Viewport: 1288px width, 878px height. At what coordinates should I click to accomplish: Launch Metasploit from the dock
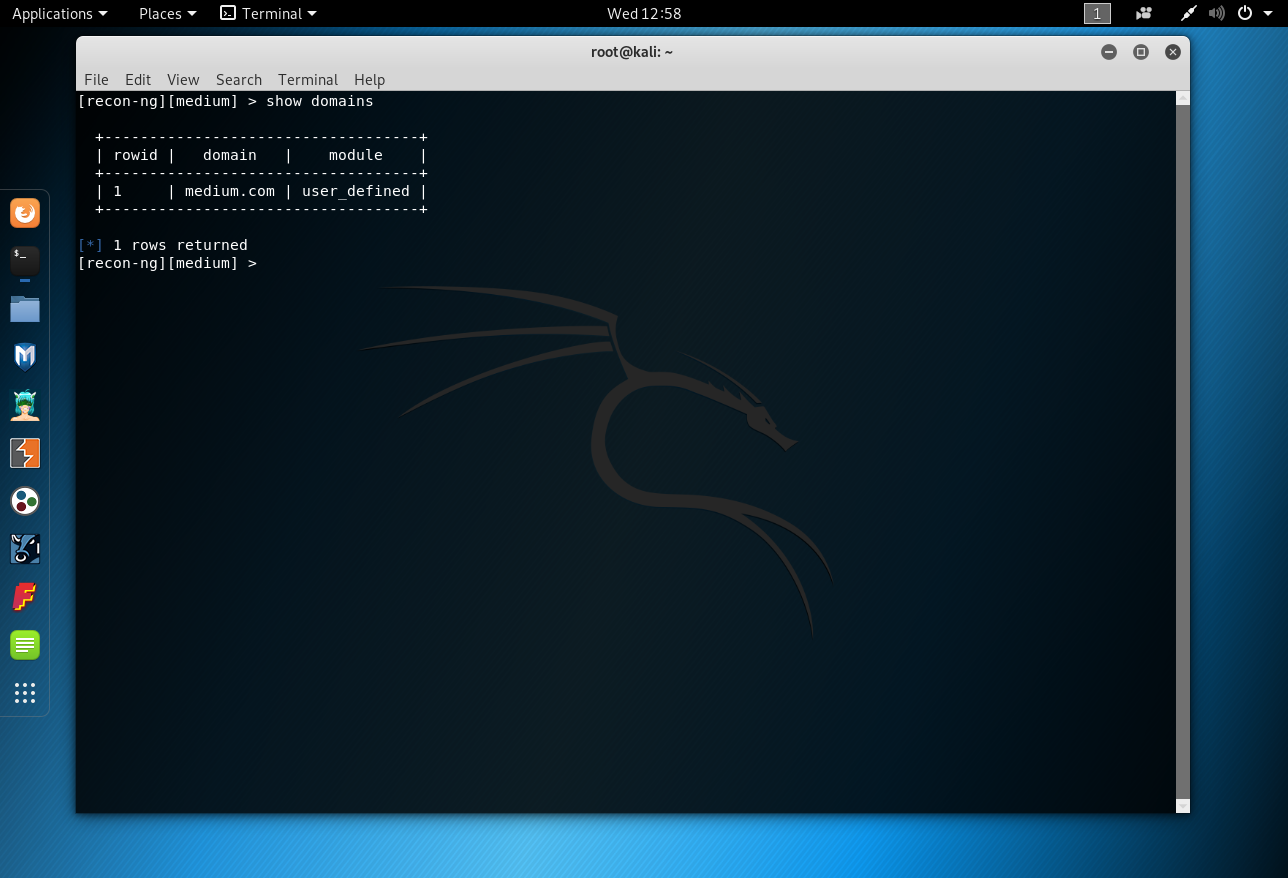pyautogui.click(x=25, y=357)
